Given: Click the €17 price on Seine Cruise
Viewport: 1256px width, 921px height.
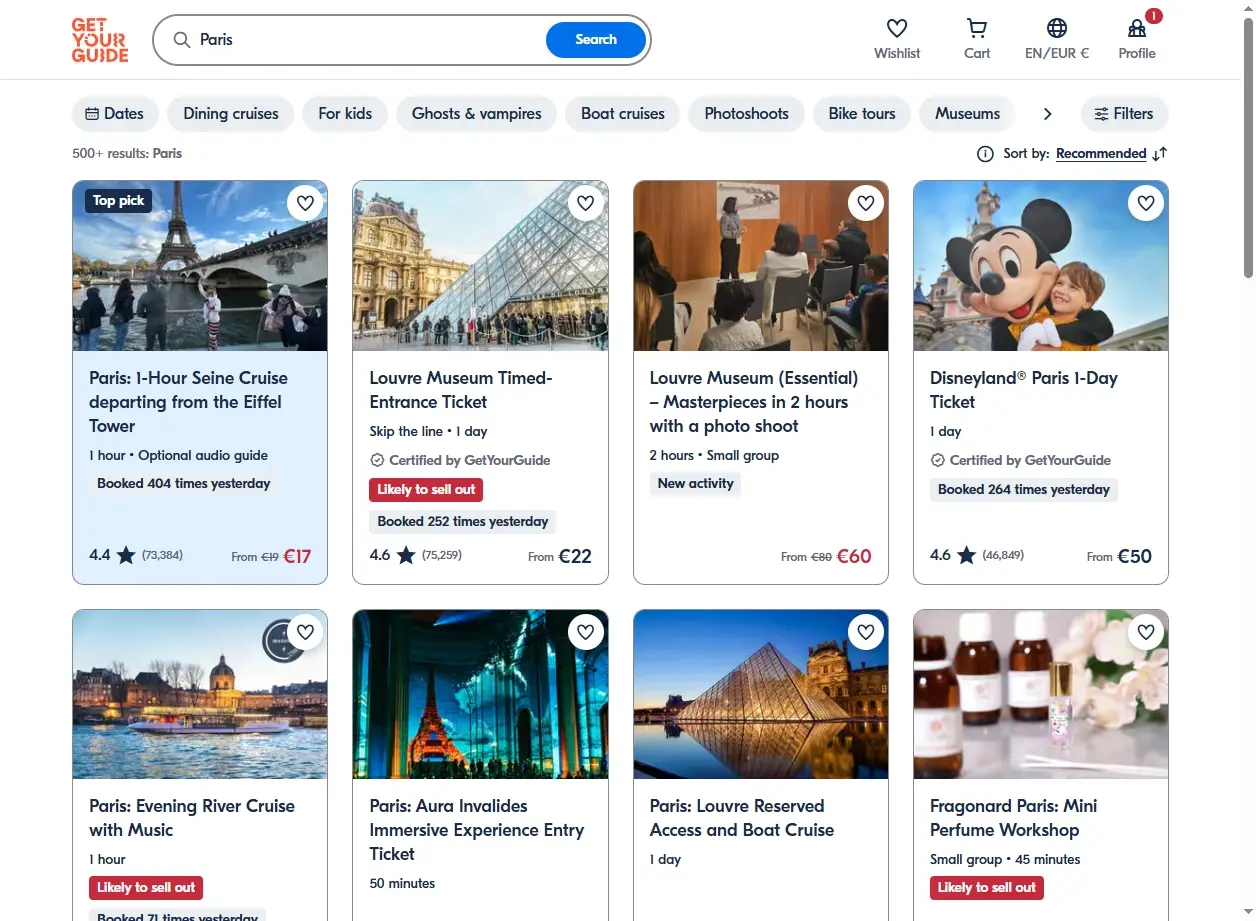Looking at the screenshot, I should (297, 556).
